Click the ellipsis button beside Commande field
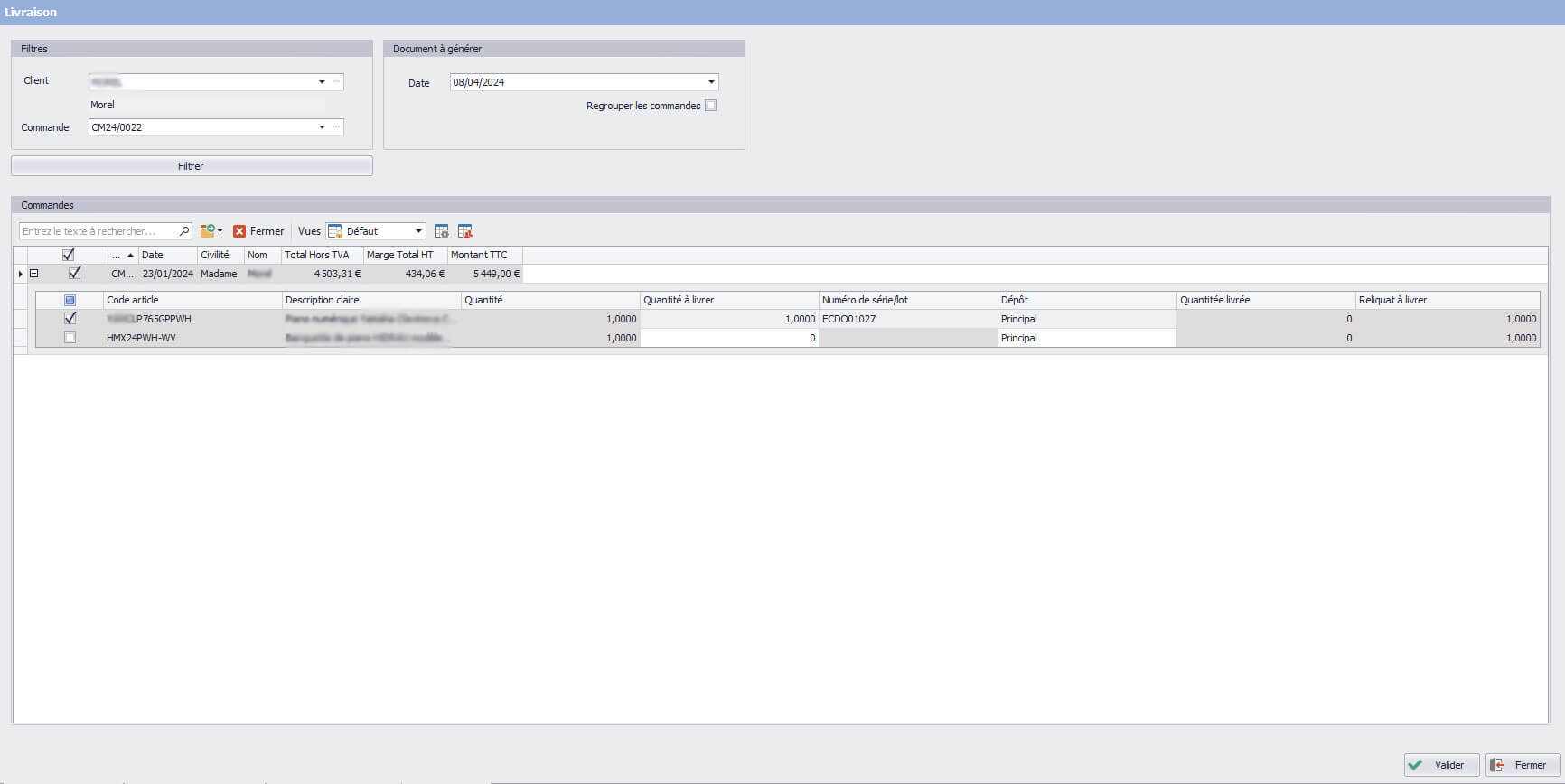The width and height of the screenshot is (1565, 784). 336,127
